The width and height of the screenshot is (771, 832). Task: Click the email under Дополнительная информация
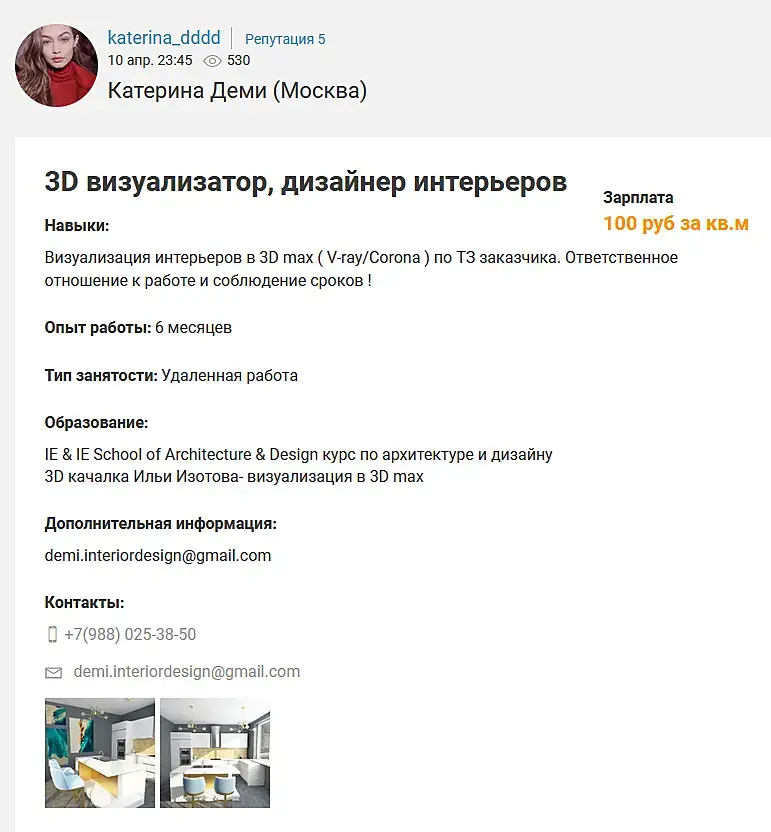click(x=158, y=556)
